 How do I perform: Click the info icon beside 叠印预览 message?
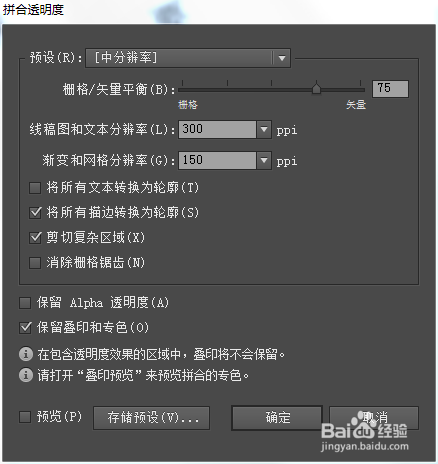tap(26, 375)
